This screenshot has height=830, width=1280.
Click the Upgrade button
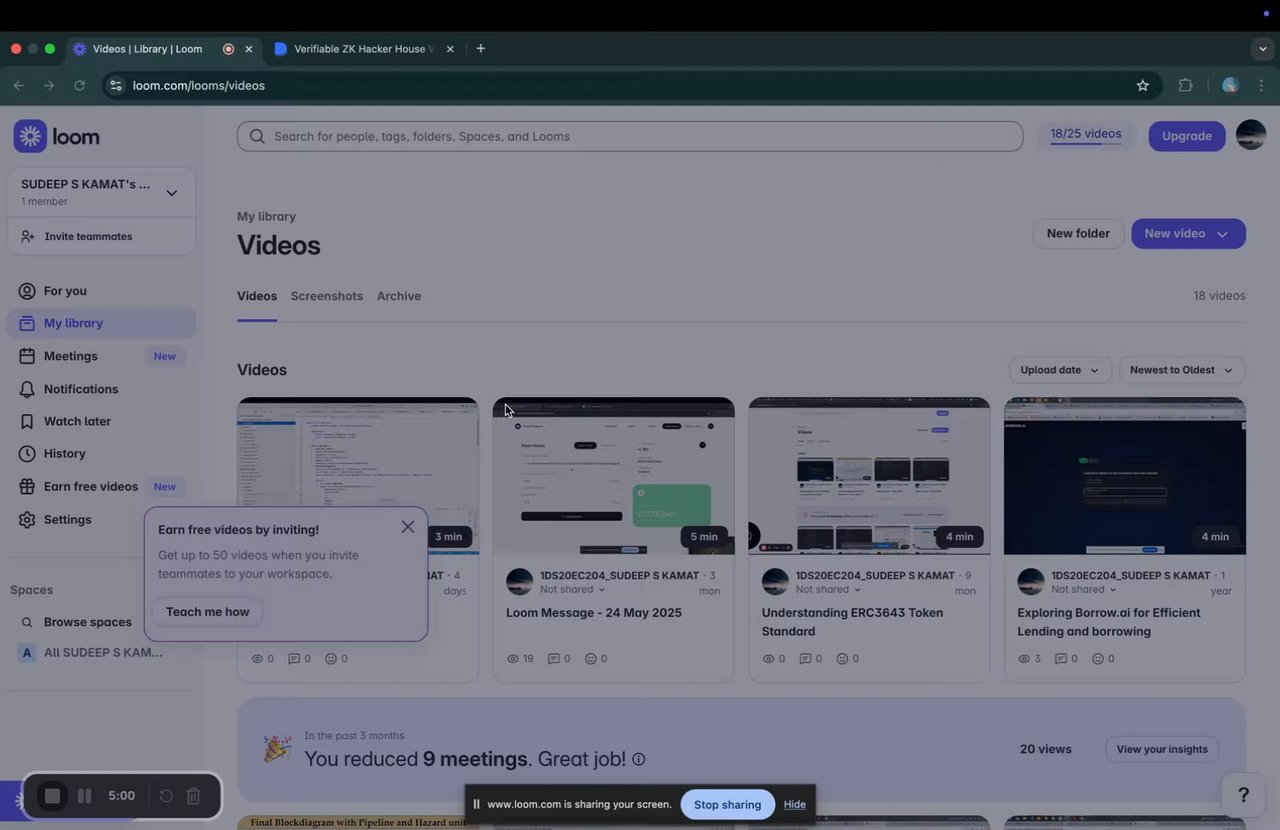tap(1187, 136)
